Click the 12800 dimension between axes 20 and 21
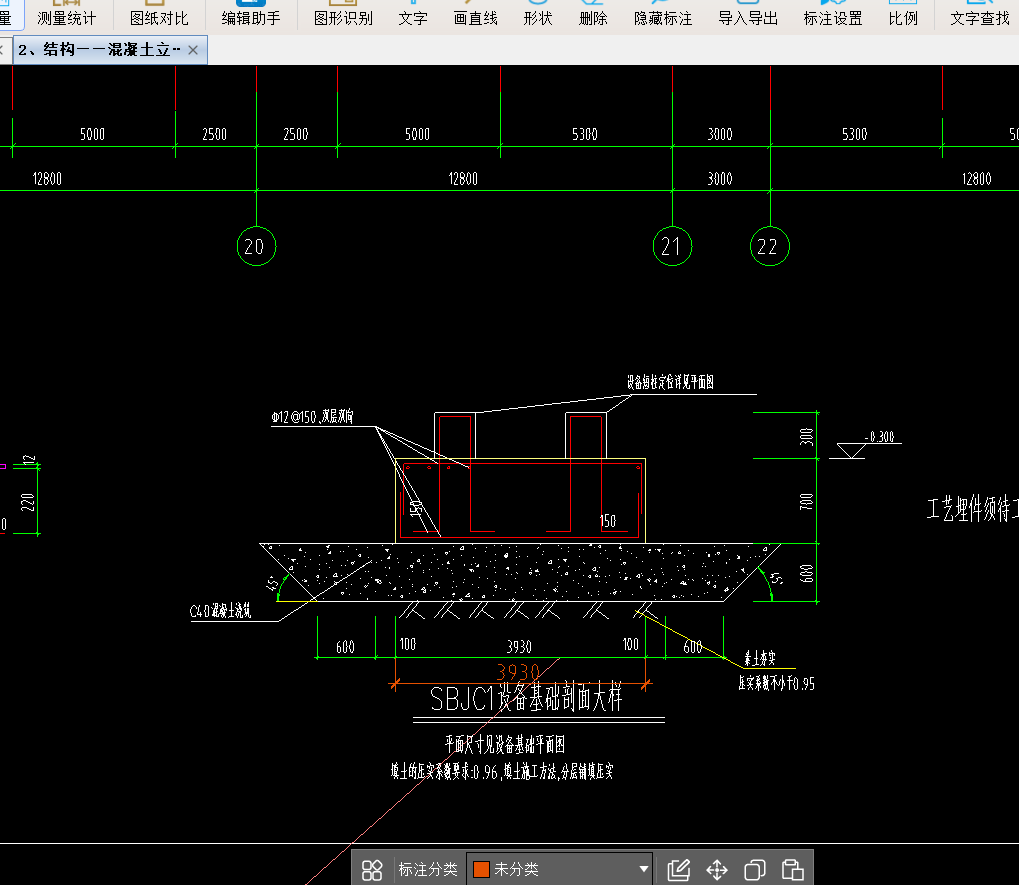 click(463, 179)
